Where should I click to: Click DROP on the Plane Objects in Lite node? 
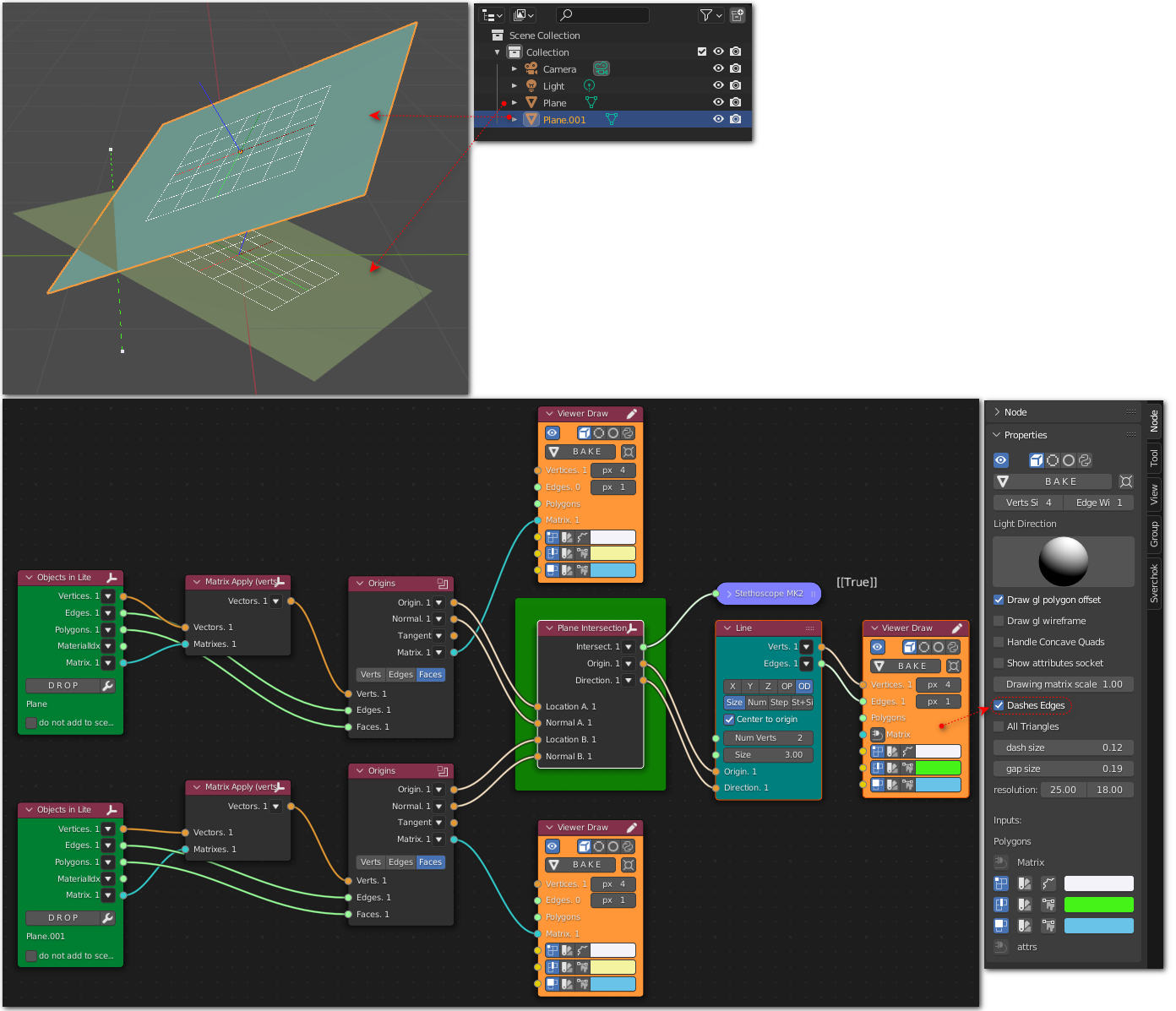(x=63, y=686)
